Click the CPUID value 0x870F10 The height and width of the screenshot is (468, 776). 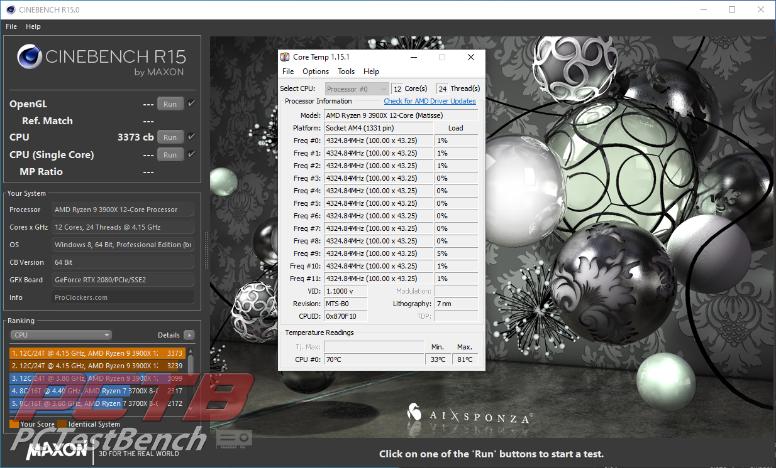(x=345, y=316)
